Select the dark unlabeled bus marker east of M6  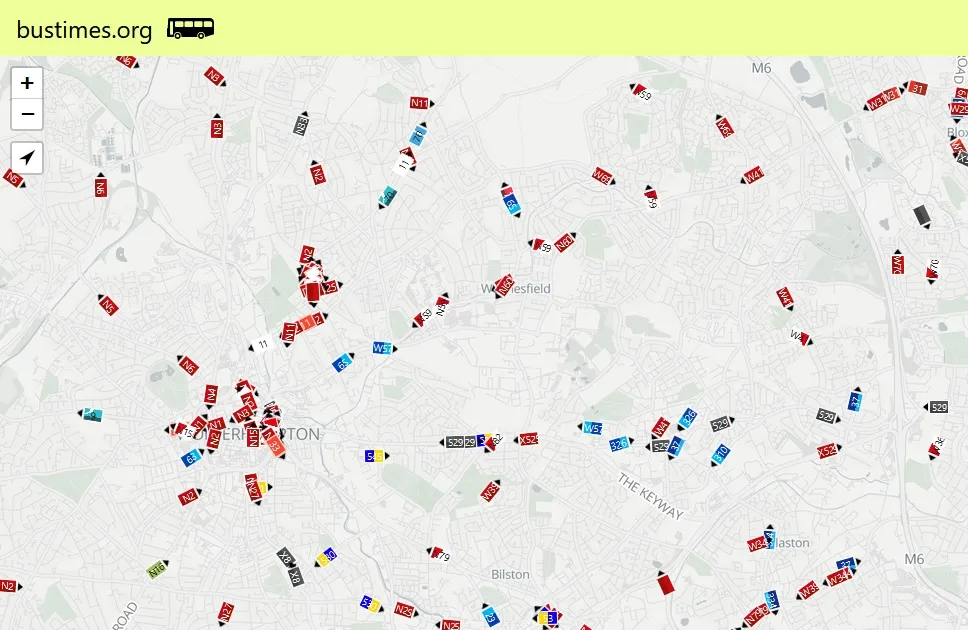922,215
